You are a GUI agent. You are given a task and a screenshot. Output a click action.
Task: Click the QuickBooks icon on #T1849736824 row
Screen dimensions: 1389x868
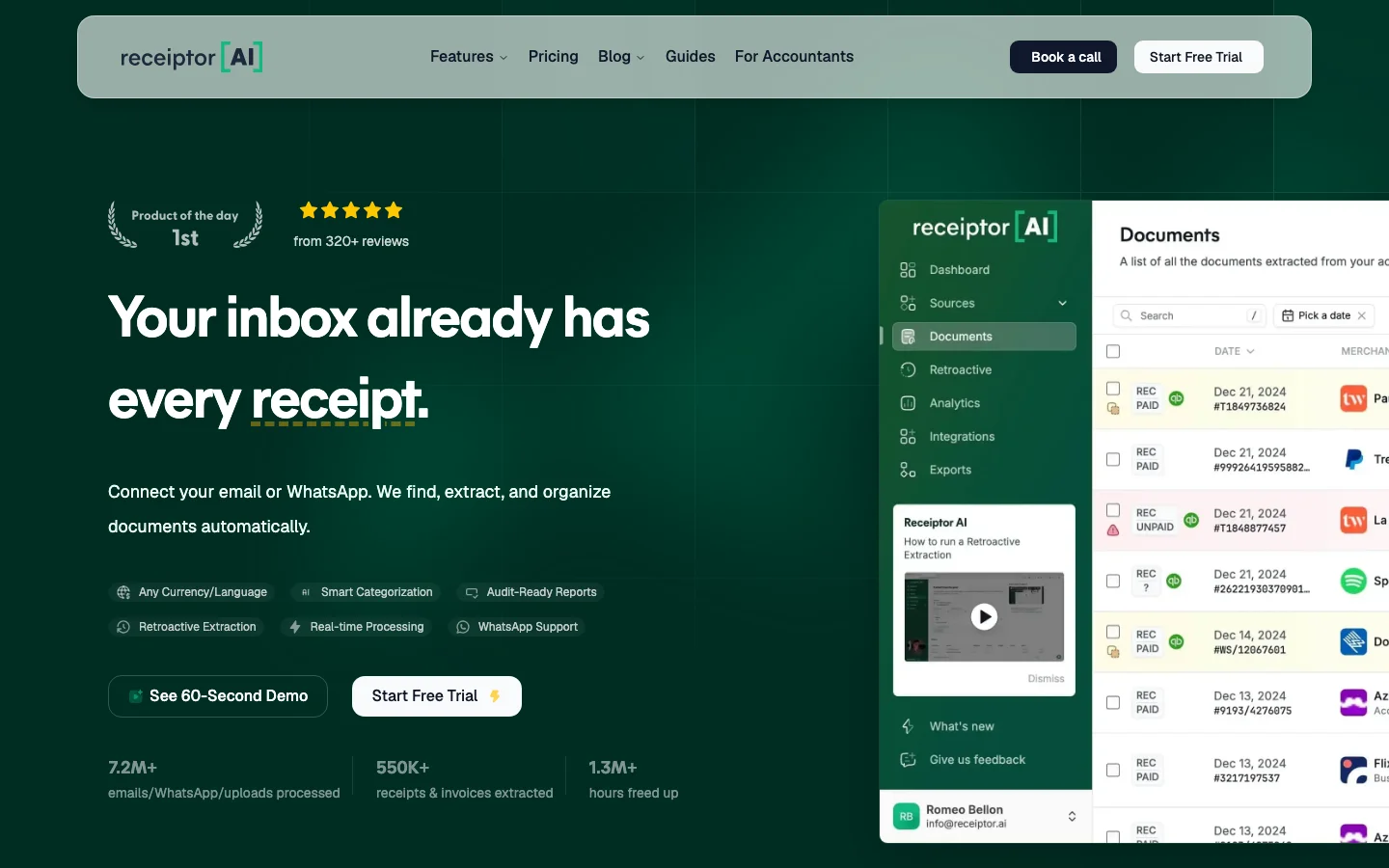tap(1176, 398)
